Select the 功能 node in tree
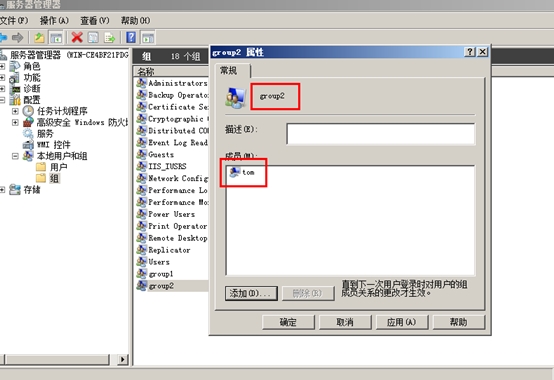 [32, 77]
